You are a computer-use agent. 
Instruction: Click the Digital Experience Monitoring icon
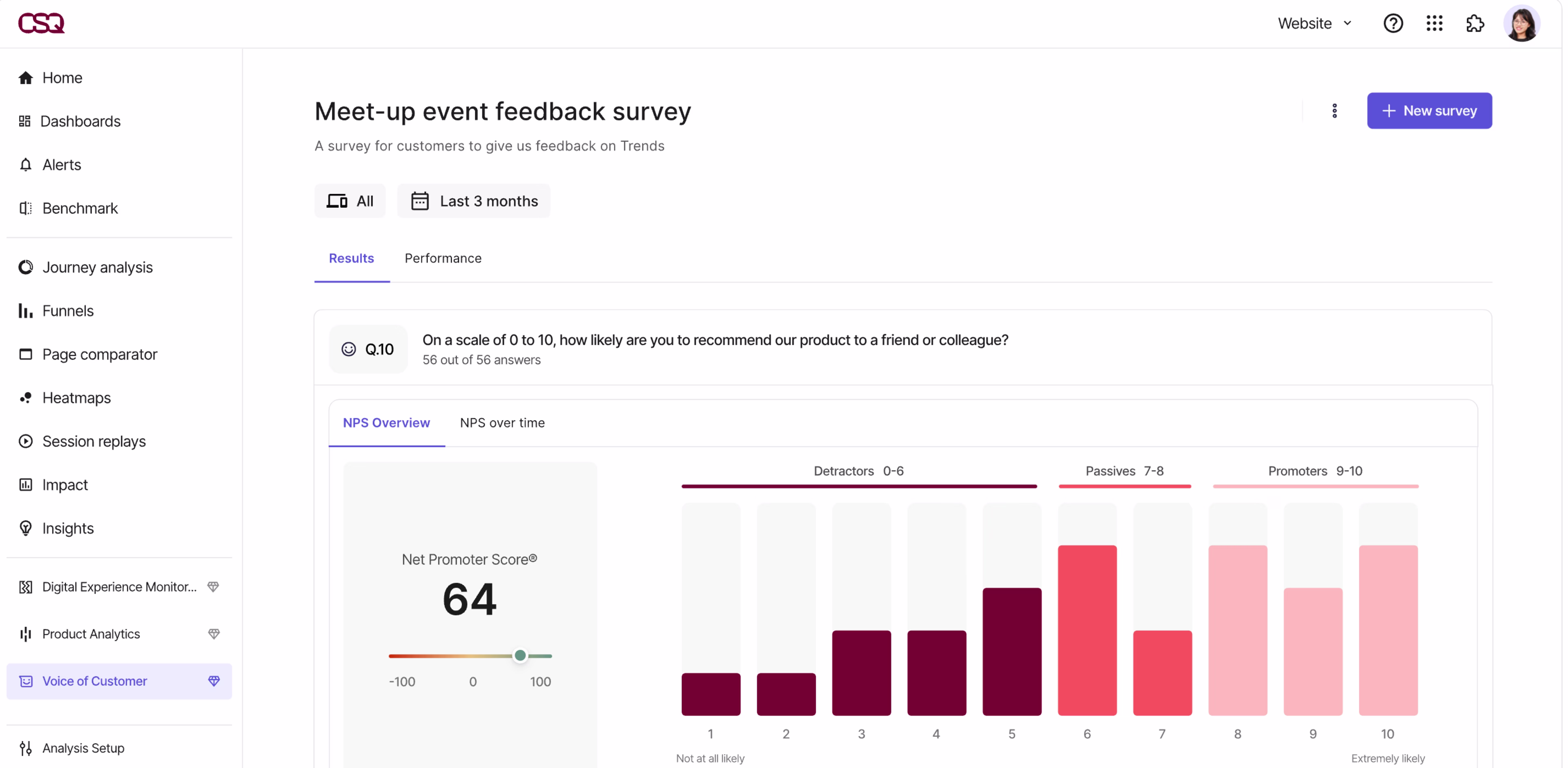pos(26,587)
